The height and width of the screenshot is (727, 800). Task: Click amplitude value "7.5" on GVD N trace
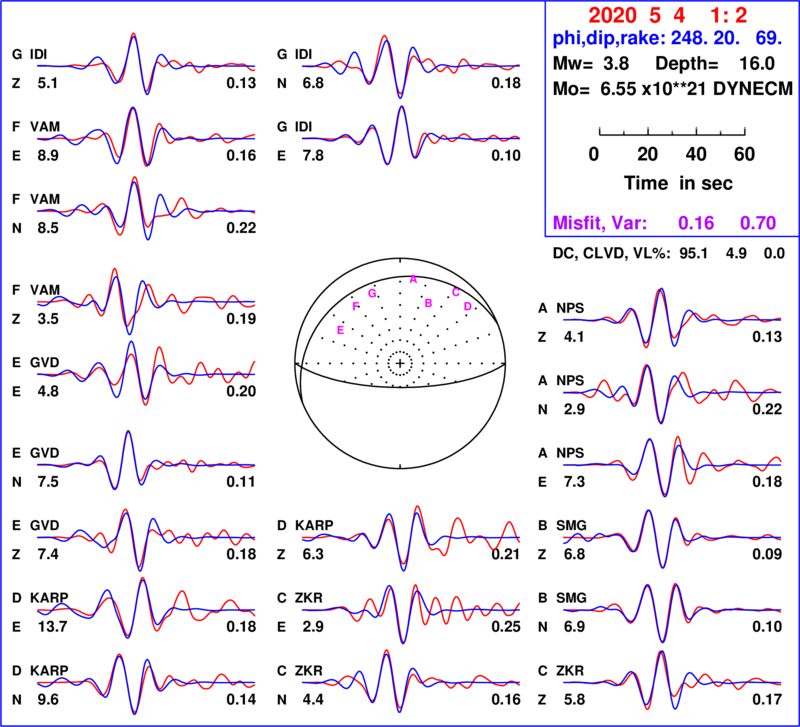click(47, 482)
